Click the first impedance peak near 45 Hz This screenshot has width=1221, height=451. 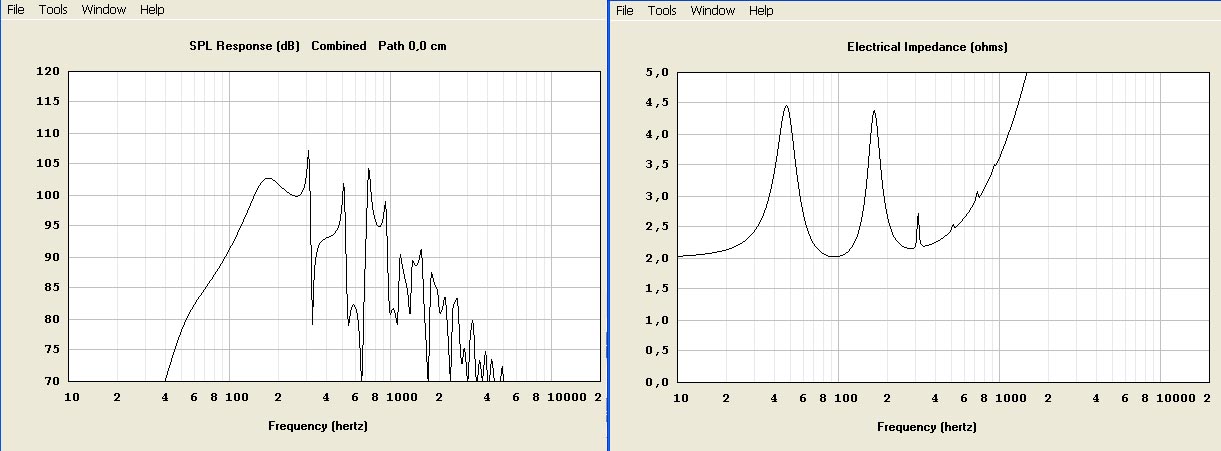(x=786, y=107)
